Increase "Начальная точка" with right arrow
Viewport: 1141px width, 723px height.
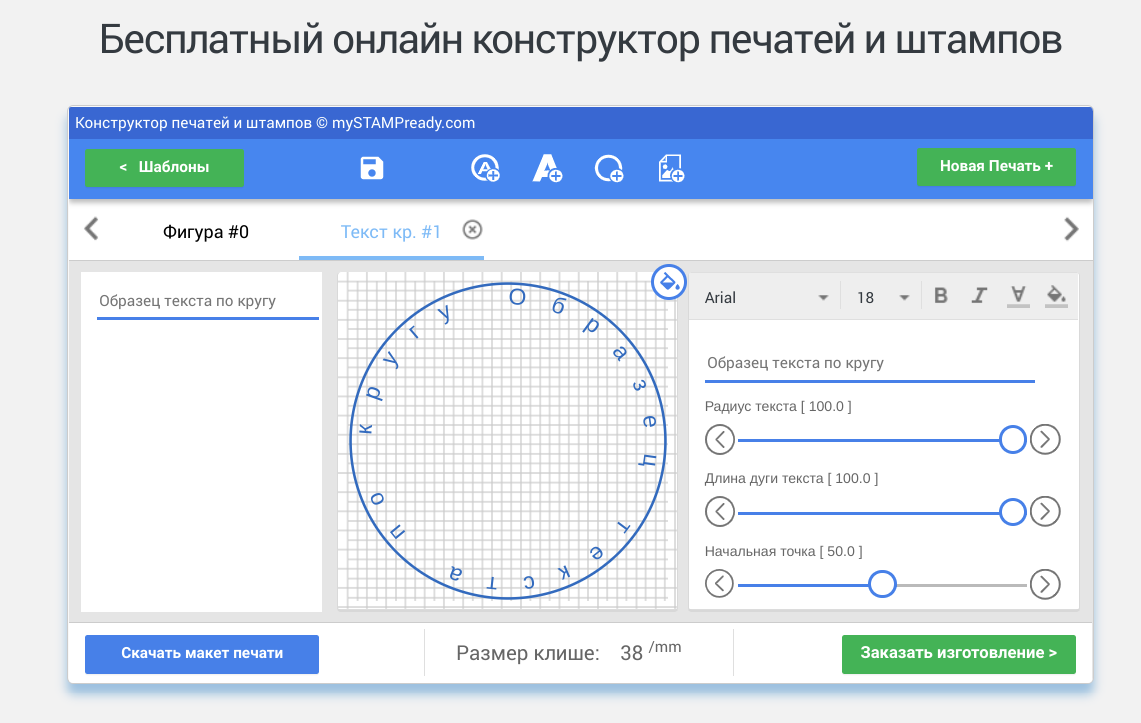pyautogui.click(x=1045, y=583)
